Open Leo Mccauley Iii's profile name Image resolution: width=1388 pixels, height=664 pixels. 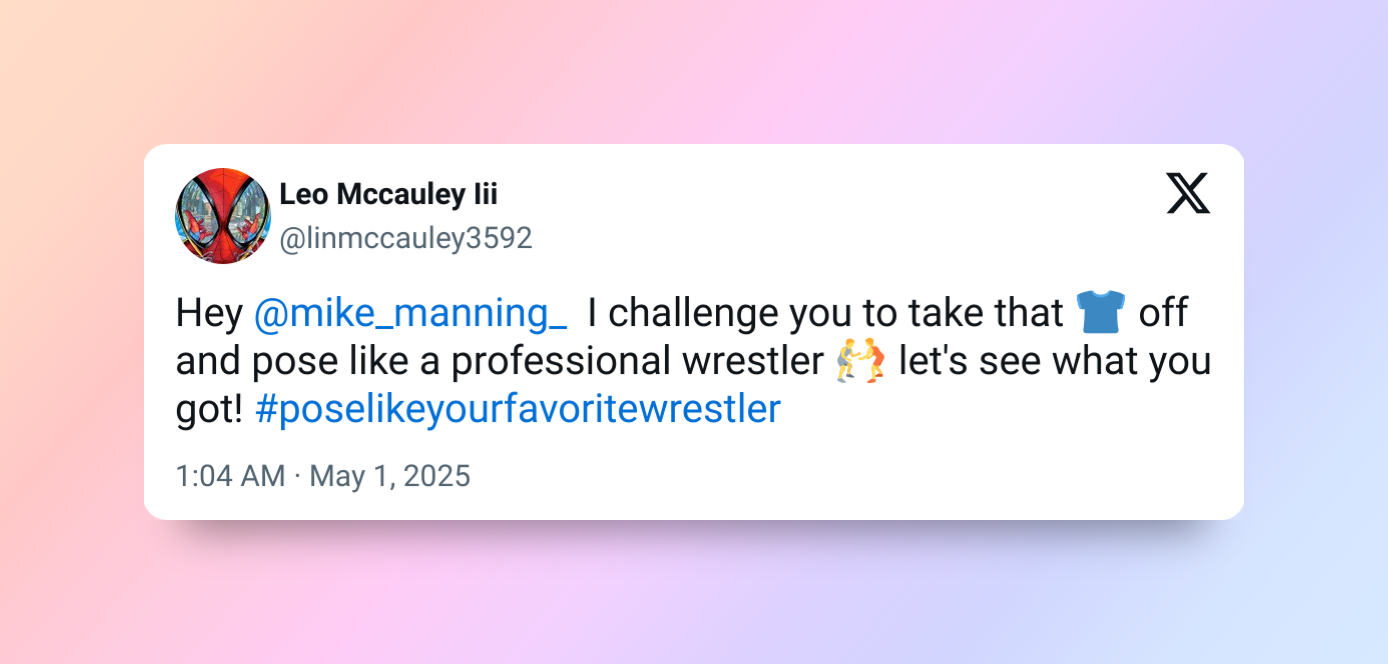click(x=388, y=195)
